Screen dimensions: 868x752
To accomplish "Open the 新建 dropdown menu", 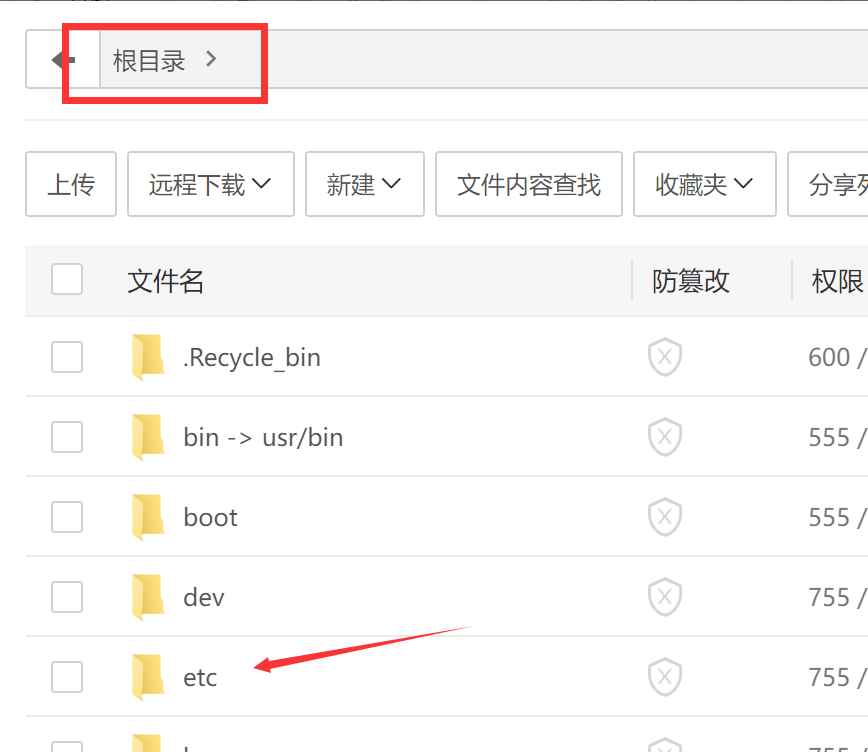I will click(x=364, y=184).
